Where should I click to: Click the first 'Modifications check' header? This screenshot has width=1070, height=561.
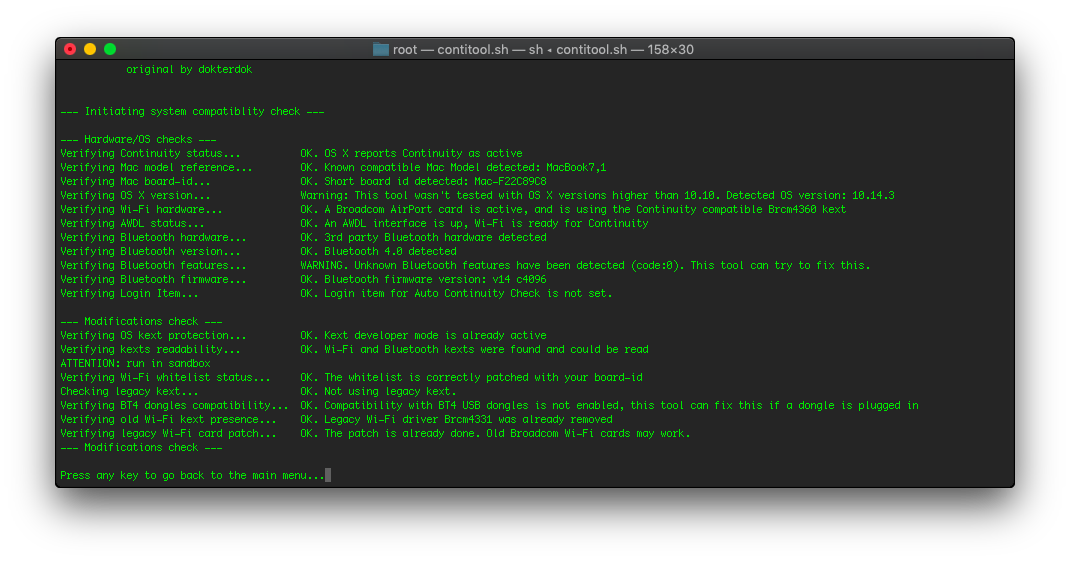(141, 321)
